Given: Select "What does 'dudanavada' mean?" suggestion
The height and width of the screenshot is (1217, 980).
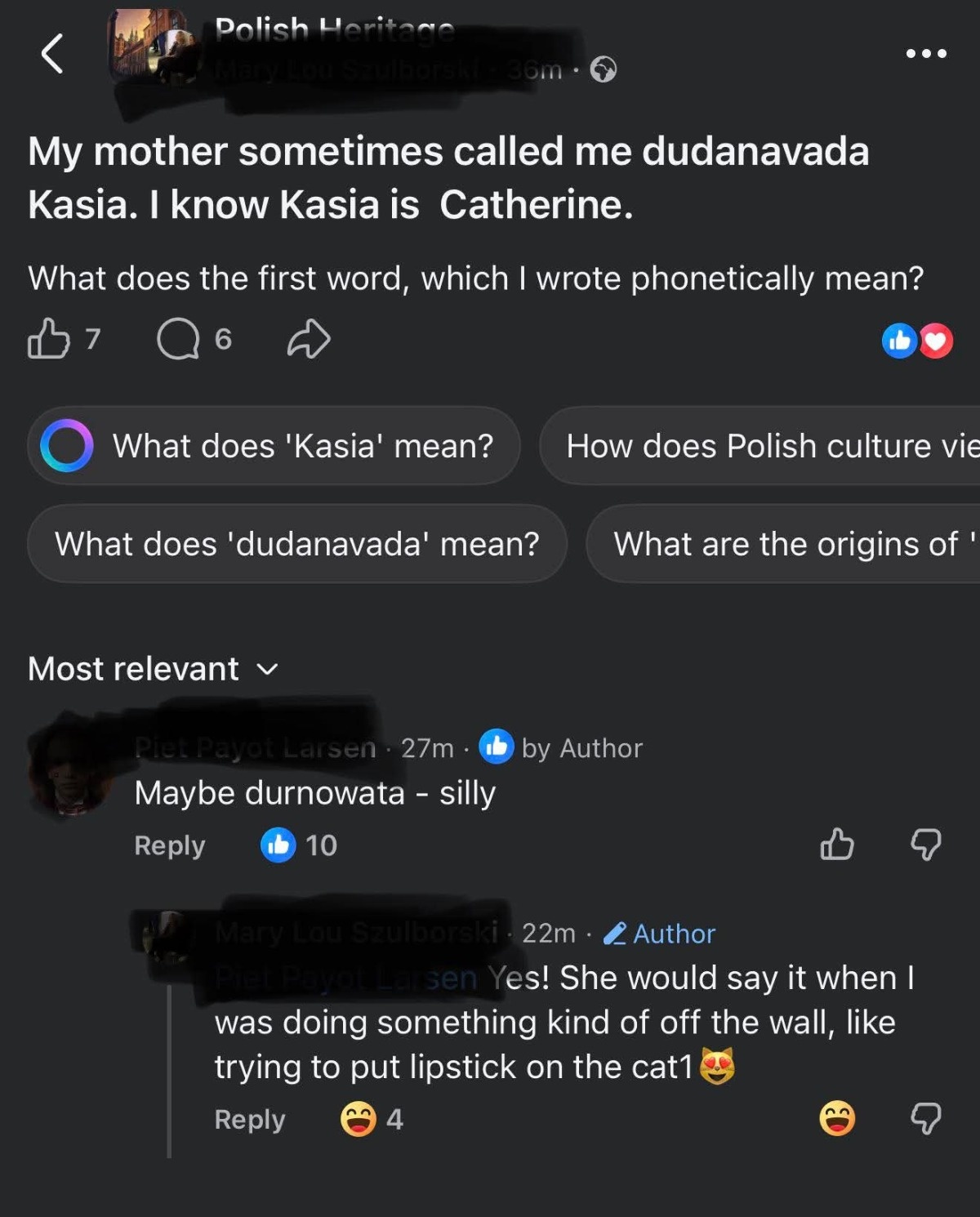Looking at the screenshot, I should point(297,544).
